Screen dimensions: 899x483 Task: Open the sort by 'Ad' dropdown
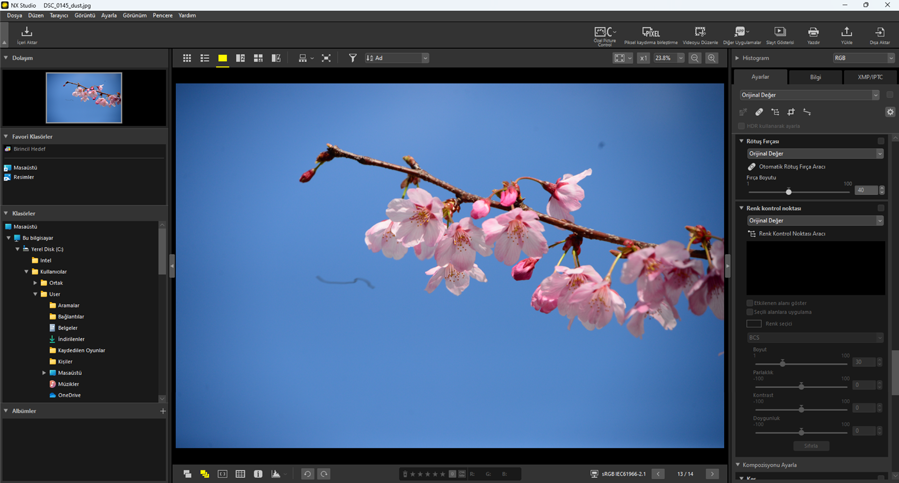(397, 59)
